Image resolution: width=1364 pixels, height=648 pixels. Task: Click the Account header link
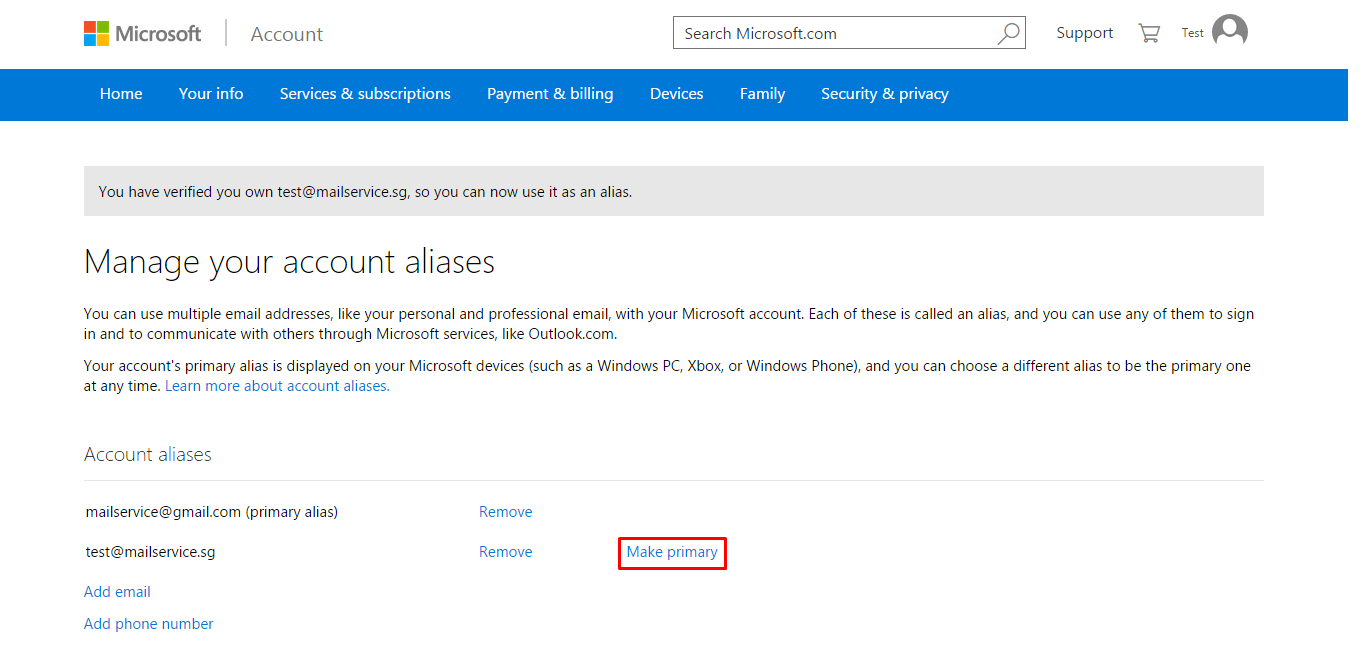click(287, 34)
